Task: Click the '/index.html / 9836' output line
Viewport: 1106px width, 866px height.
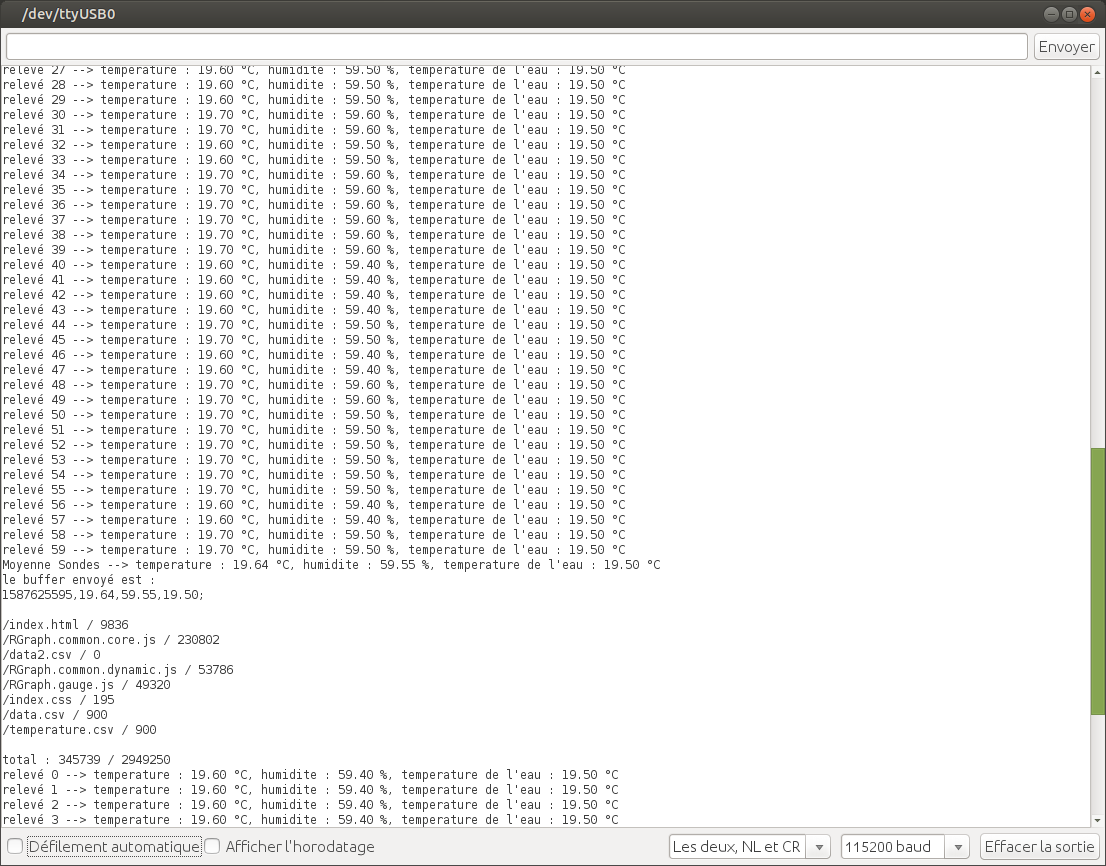Action: [65, 625]
